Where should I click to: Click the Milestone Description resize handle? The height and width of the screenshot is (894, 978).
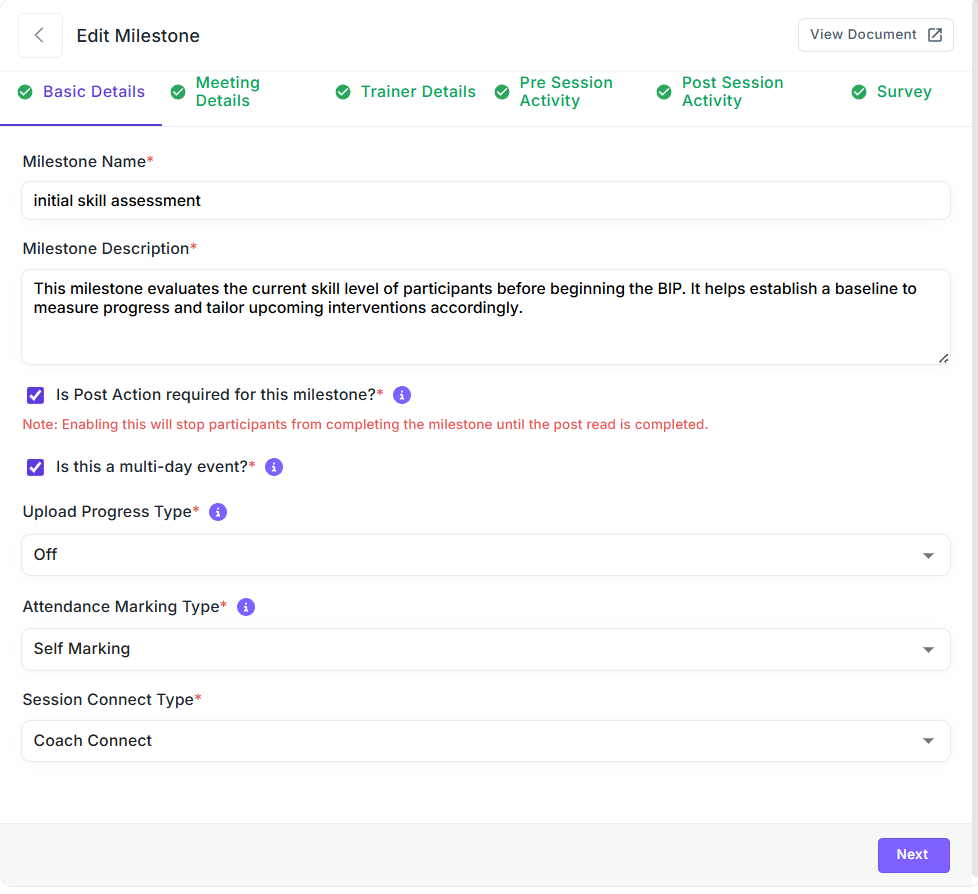(943, 358)
